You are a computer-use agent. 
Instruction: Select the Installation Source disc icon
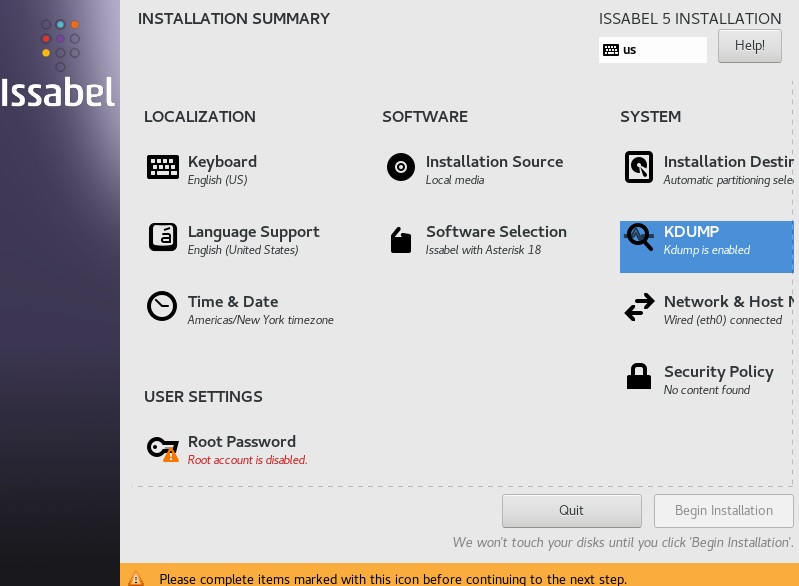pyautogui.click(x=400, y=167)
